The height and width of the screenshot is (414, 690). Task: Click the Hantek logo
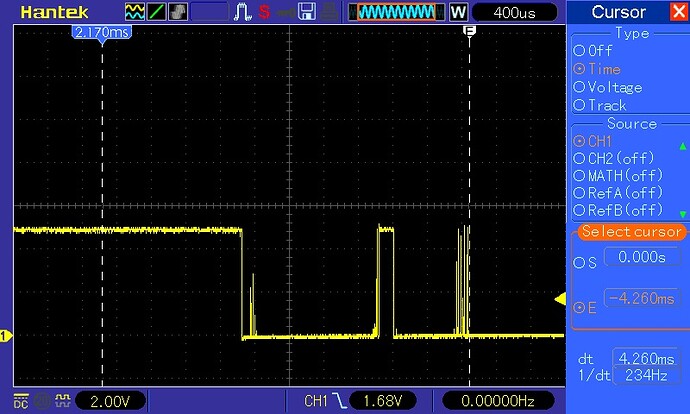(x=54, y=12)
